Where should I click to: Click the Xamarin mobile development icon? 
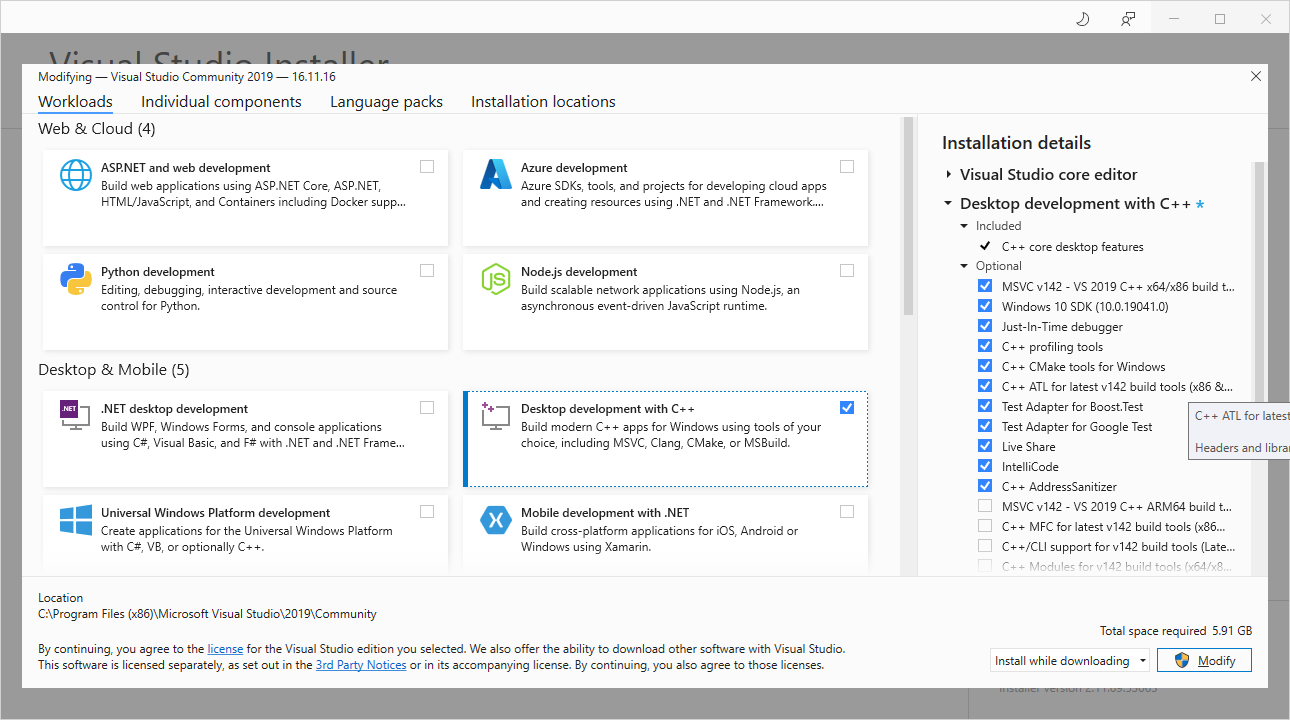(x=496, y=520)
